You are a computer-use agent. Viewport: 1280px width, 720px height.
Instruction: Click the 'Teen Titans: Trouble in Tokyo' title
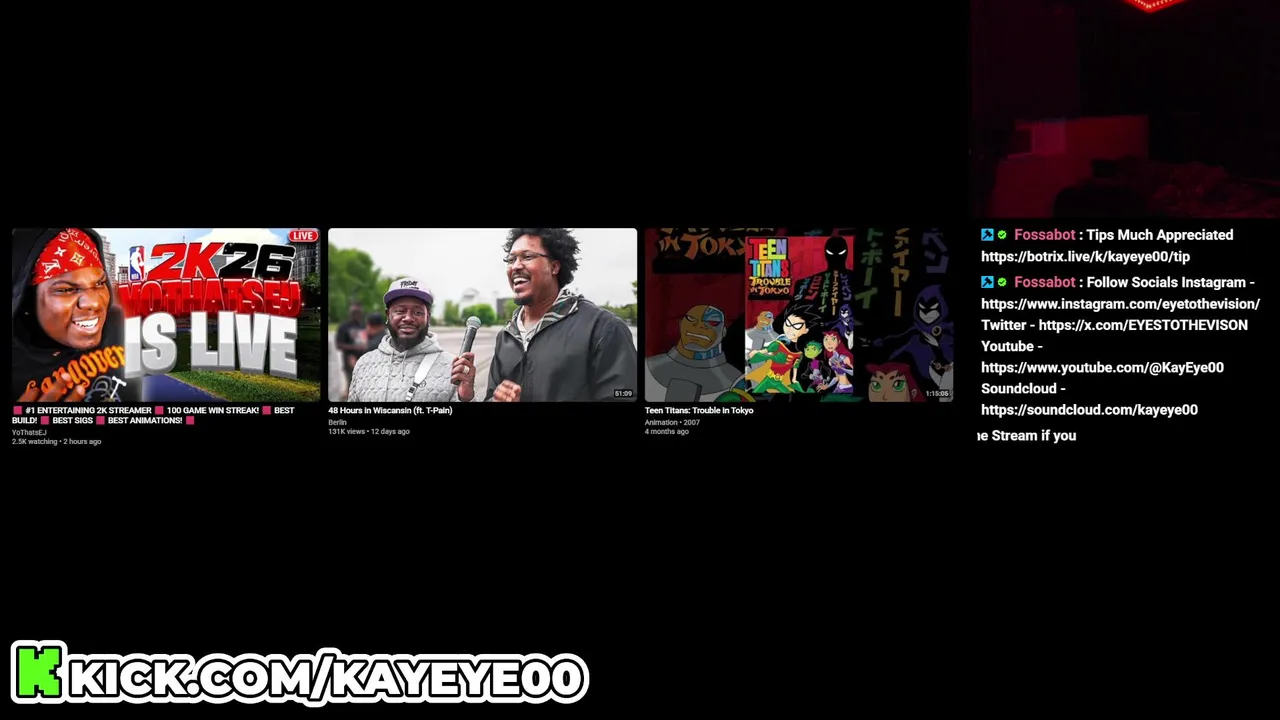pyautogui.click(x=699, y=410)
